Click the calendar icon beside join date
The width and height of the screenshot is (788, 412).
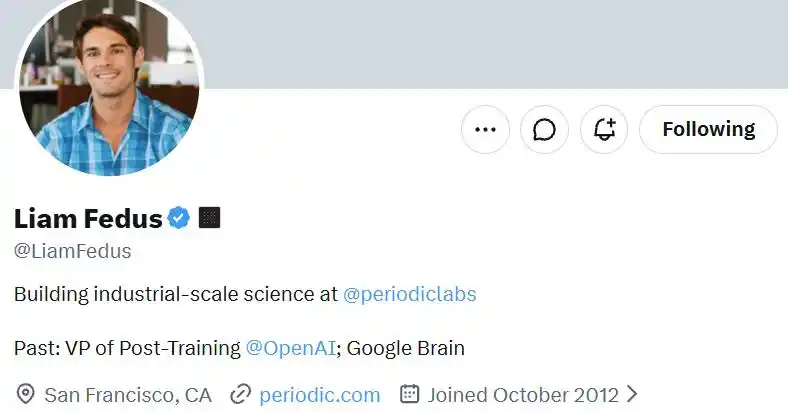click(x=409, y=394)
